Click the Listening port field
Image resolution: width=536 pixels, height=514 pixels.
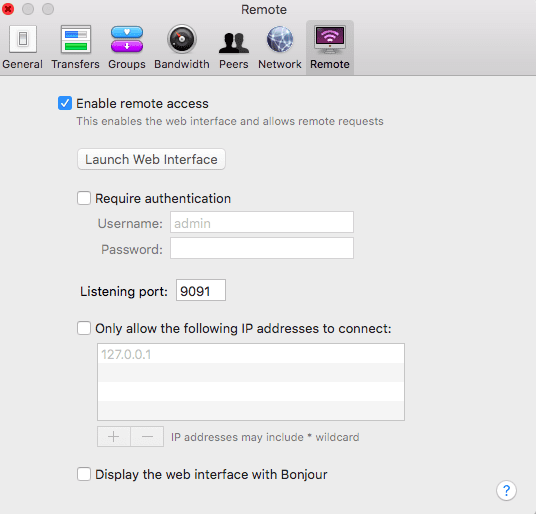pos(201,290)
